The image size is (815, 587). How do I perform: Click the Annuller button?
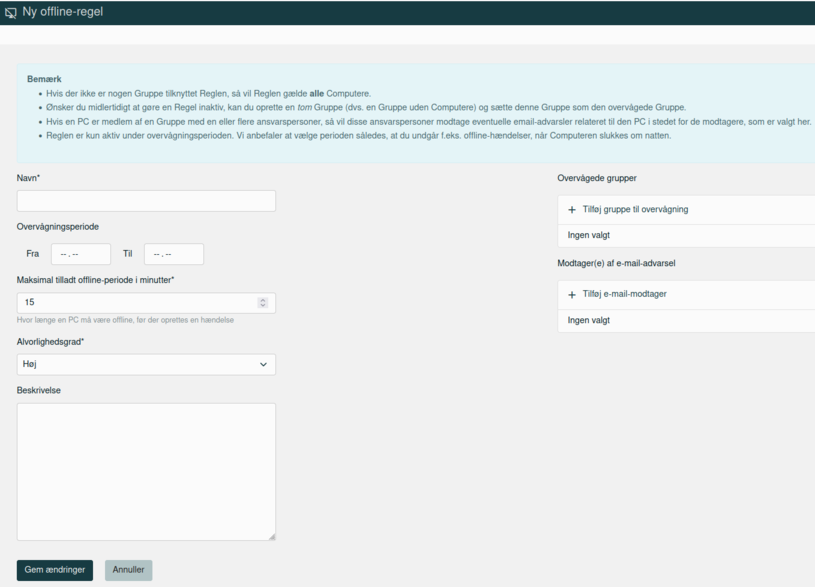tap(128, 570)
